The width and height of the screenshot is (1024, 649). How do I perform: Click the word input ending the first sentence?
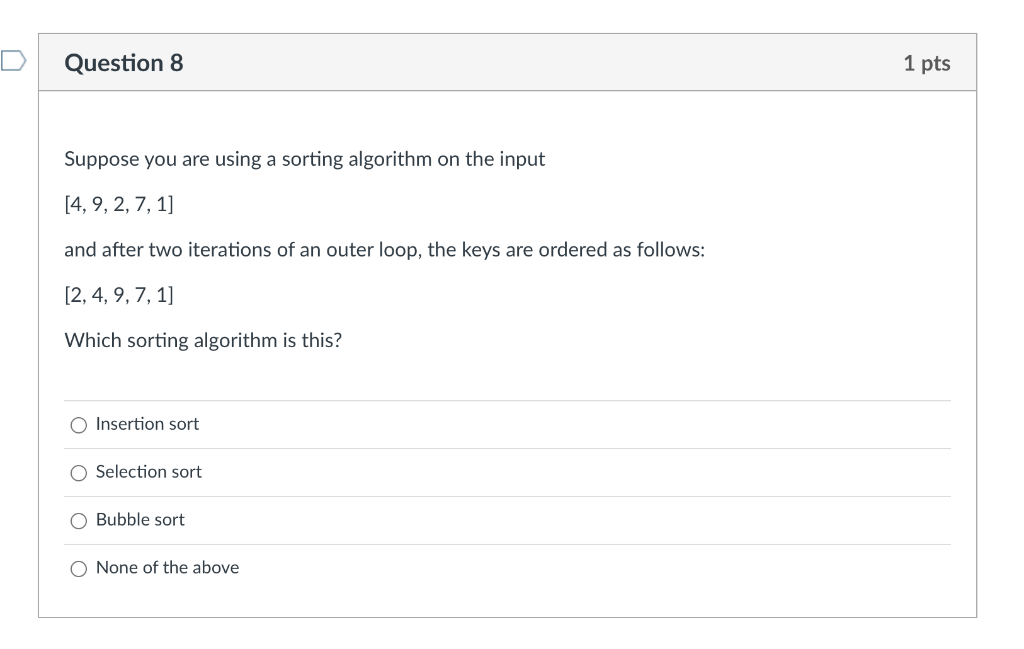(x=522, y=160)
